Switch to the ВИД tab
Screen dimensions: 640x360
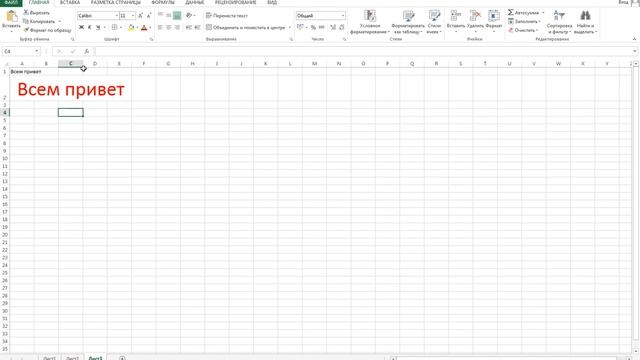(272, 2)
